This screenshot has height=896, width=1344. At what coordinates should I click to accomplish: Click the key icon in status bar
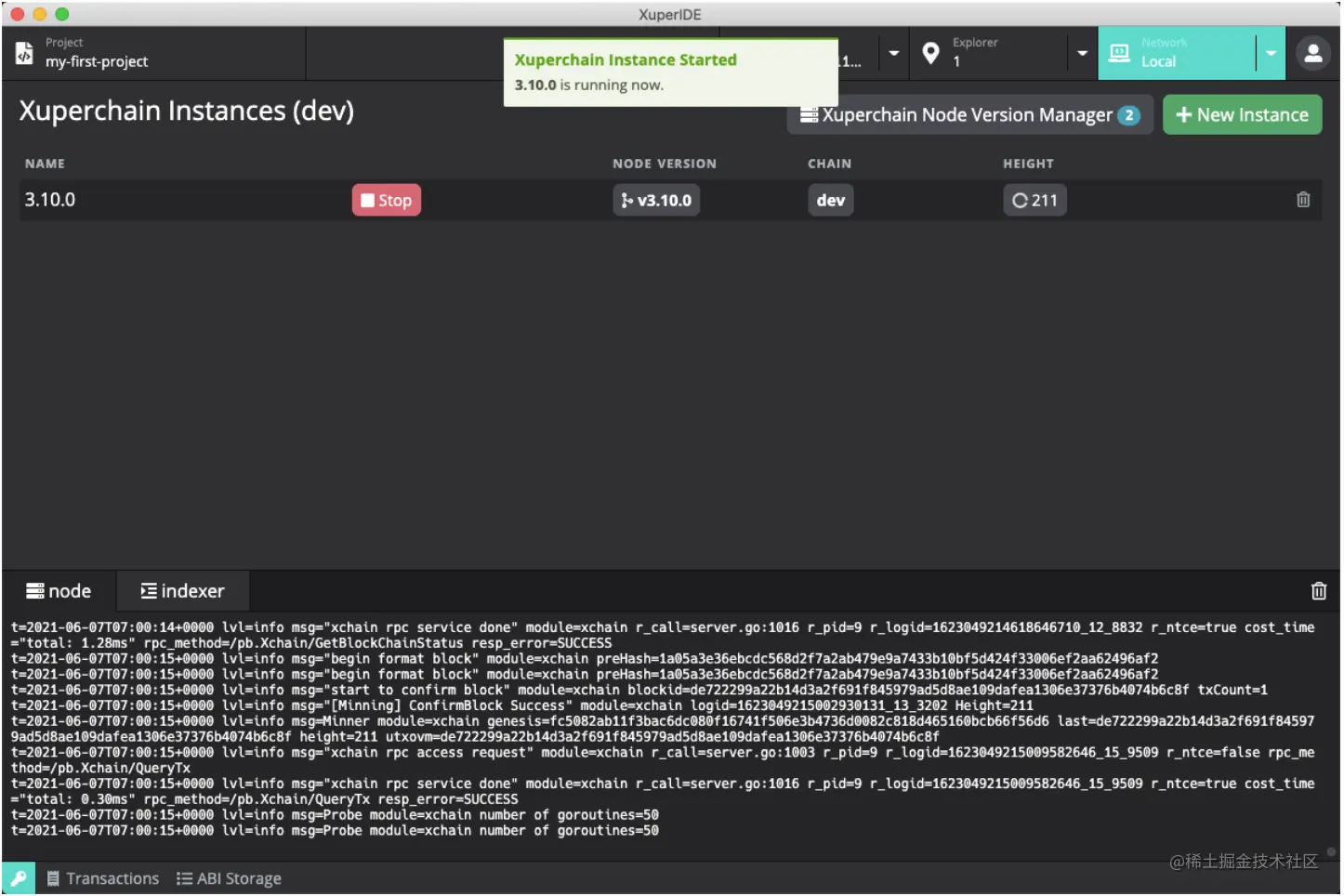(x=19, y=878)
